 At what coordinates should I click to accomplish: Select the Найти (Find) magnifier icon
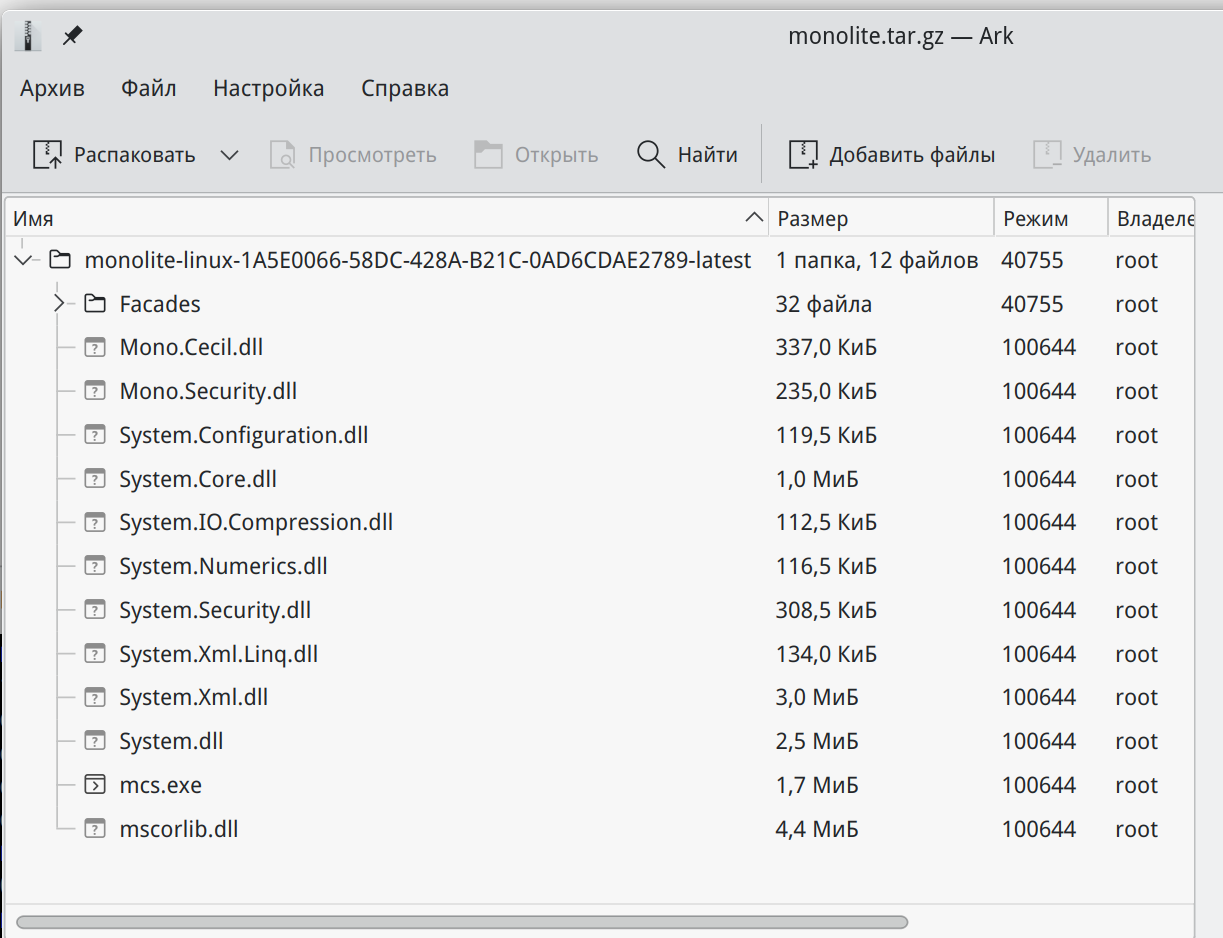[650, 154]
